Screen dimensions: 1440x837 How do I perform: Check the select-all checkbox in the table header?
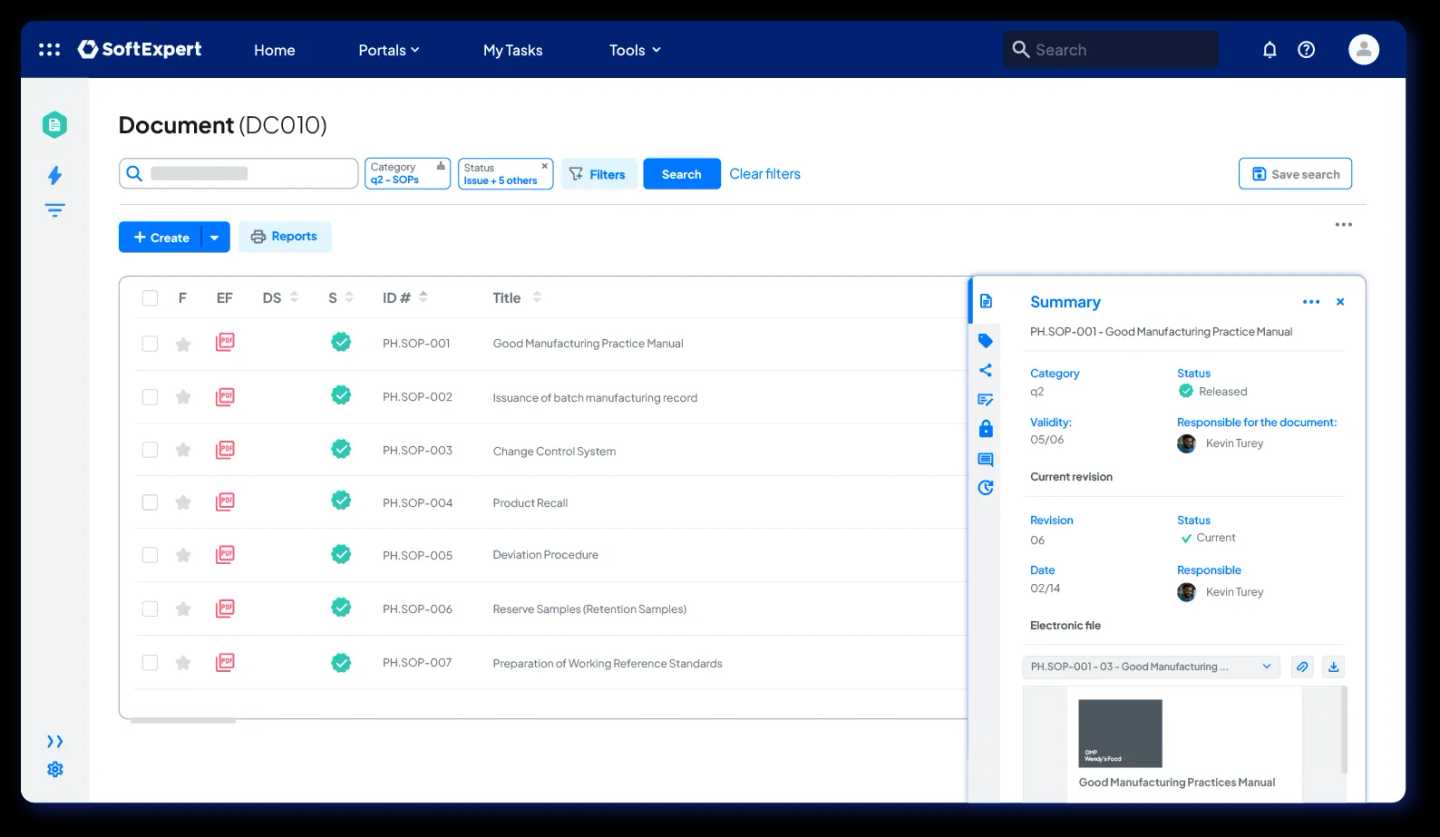click(150, 297)
